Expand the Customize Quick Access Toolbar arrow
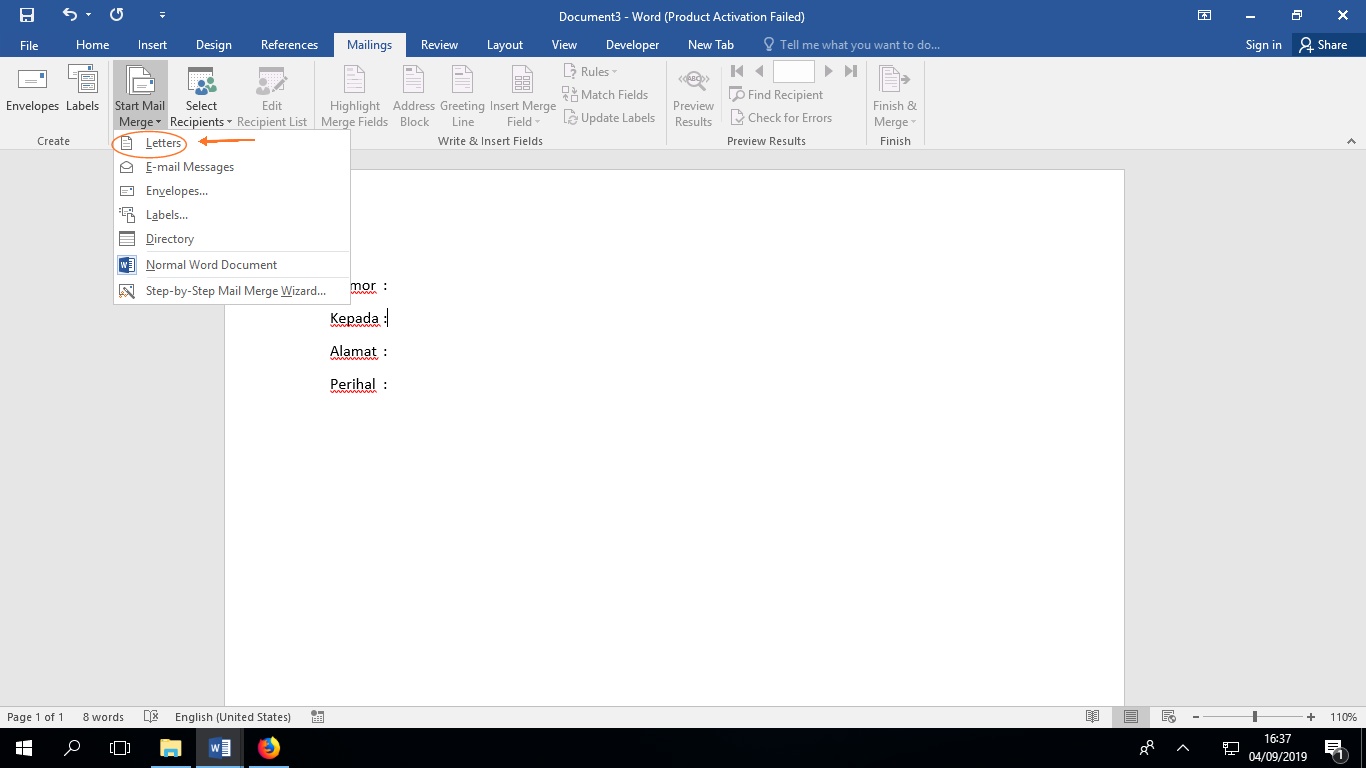 click(x=163, y=16)
